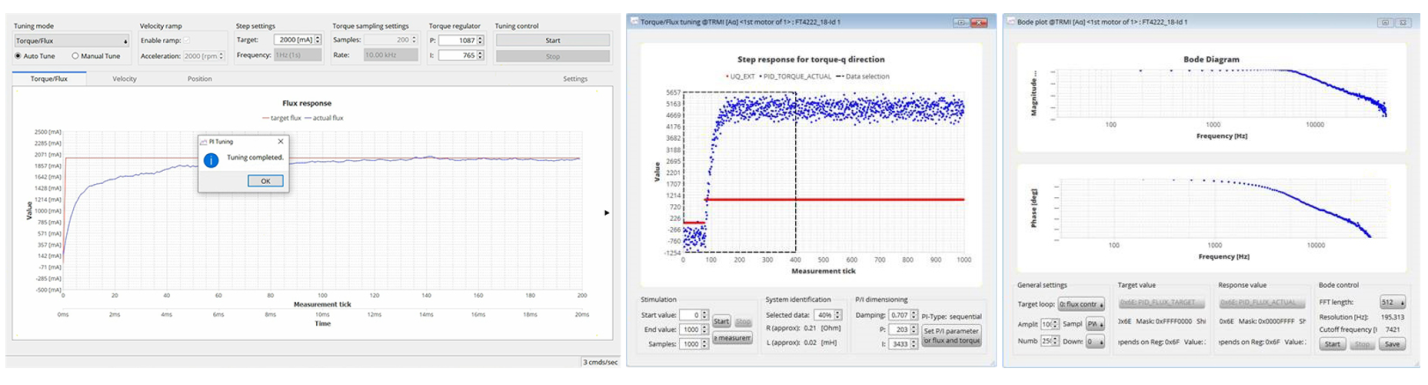This screenshot has width=1428, height=385.
Task: Click Set P/I parameter for flux and torque
Action: click(951, 336)
